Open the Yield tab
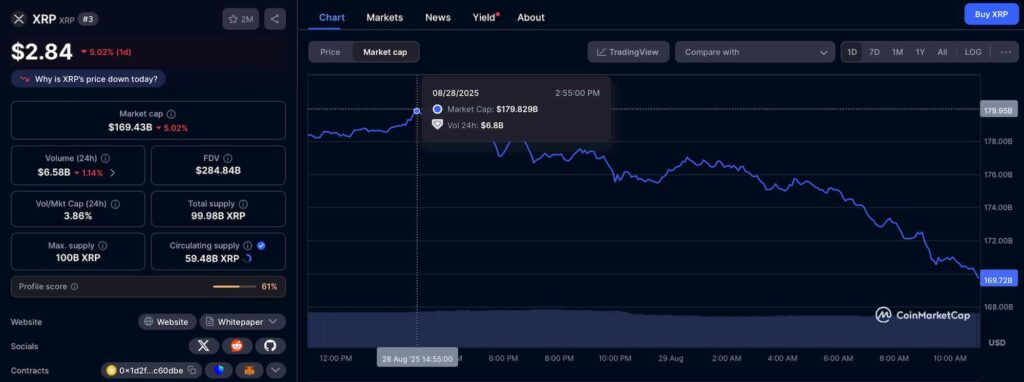The image size is (1024, 382). (x=485, y=18)
